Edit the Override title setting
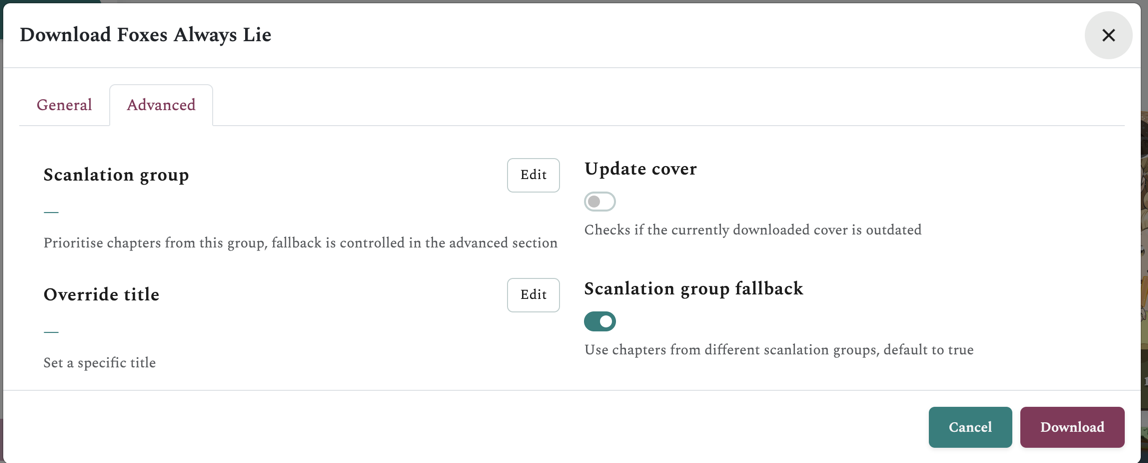 (533, 295)
